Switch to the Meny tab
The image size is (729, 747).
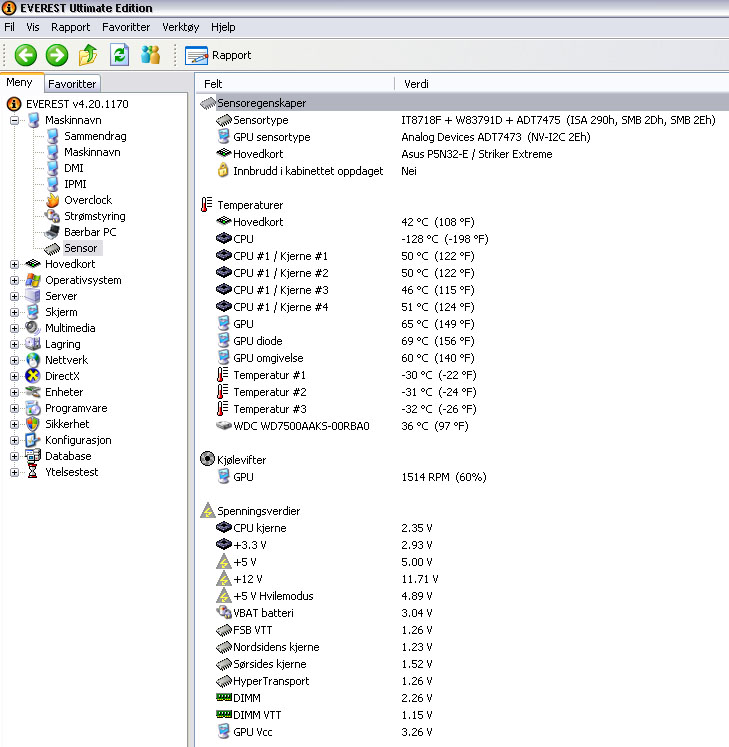(x=20, y=82)
